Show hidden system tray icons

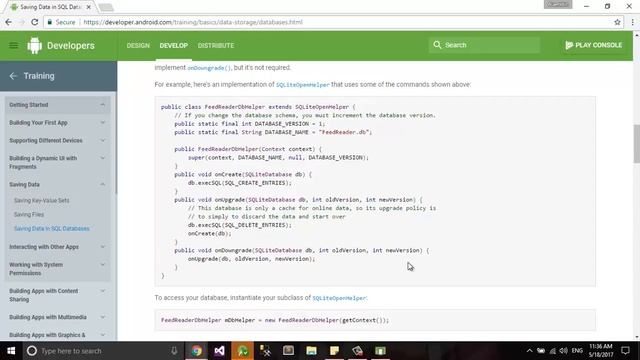(x=529, y=351)
